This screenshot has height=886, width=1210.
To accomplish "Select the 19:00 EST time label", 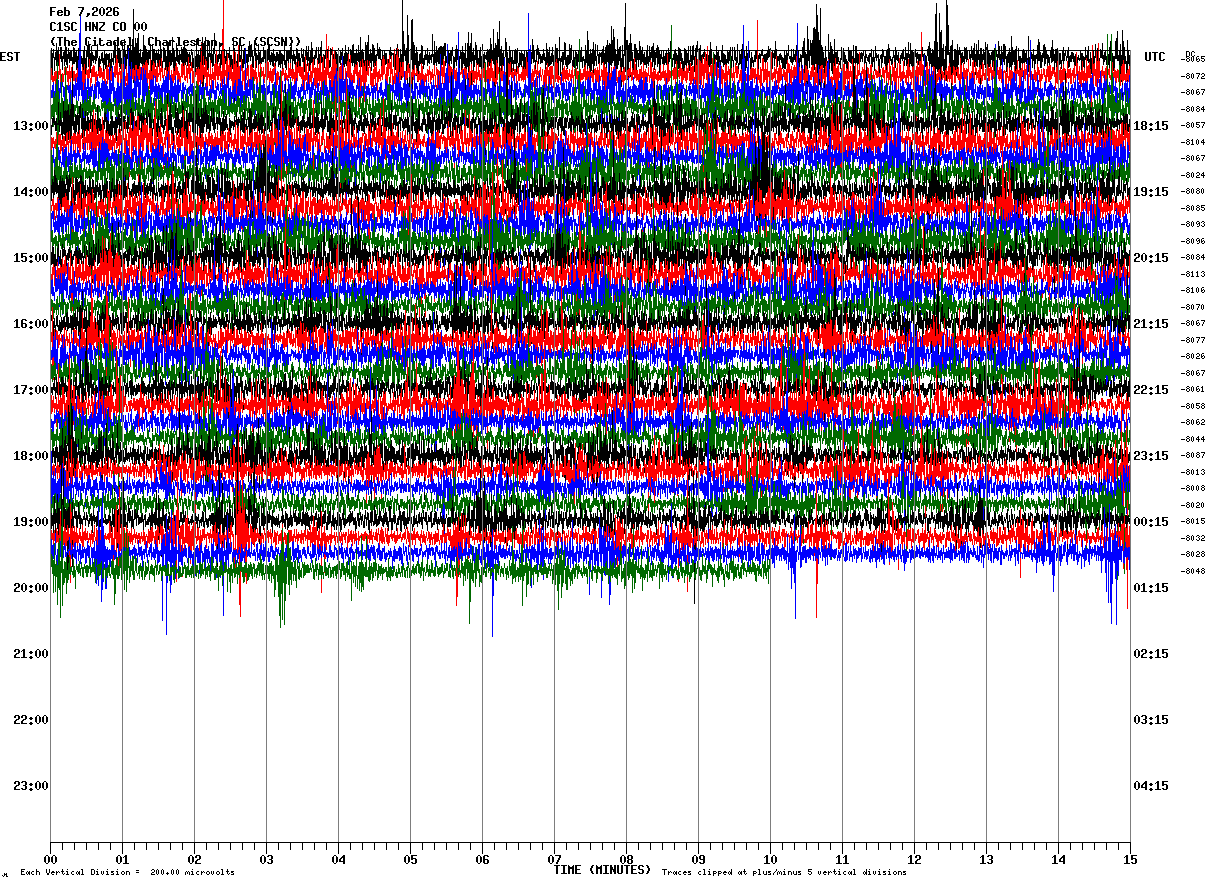I will click(30, 522).
